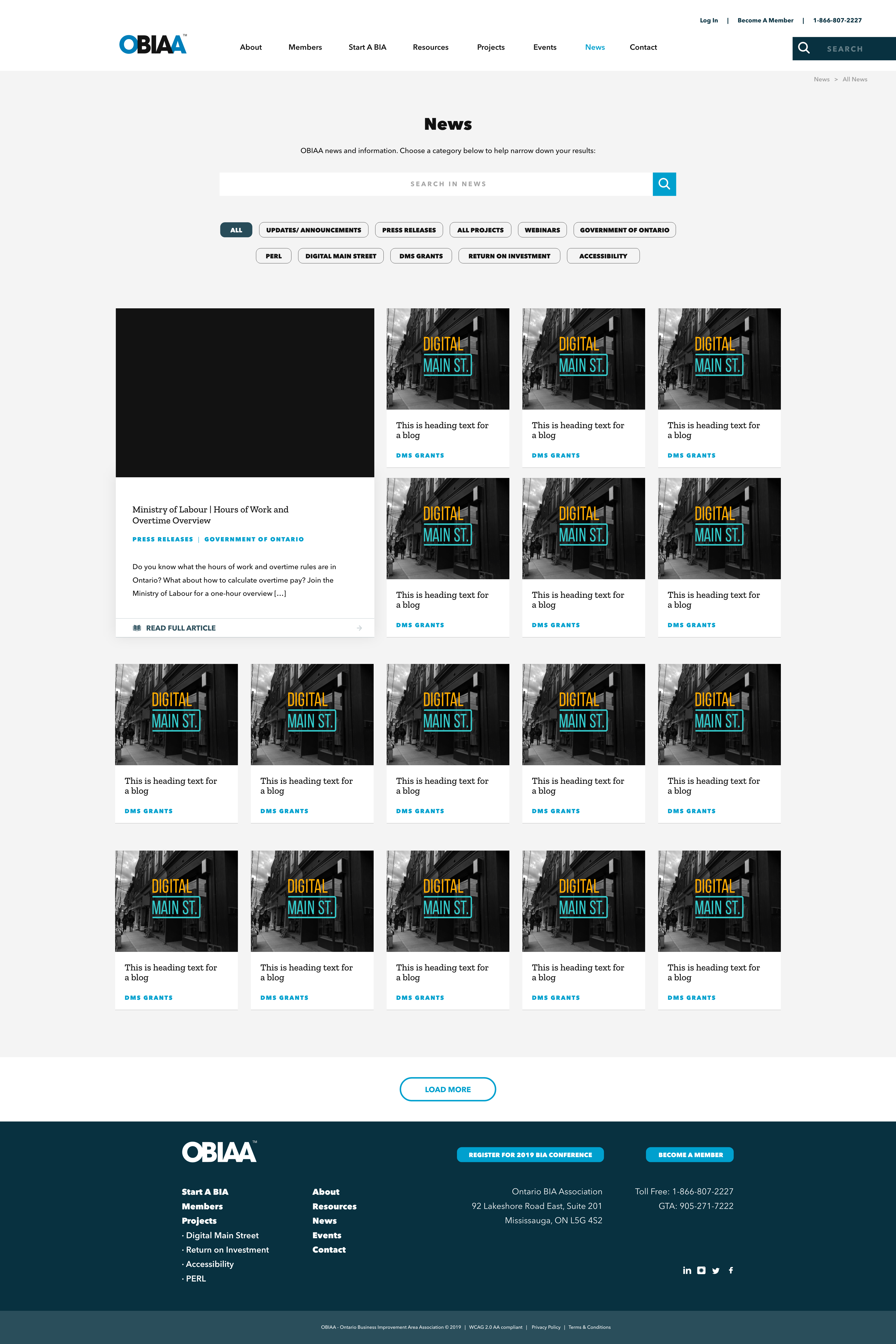Open footer Events link

click(x=327, y=1235)
